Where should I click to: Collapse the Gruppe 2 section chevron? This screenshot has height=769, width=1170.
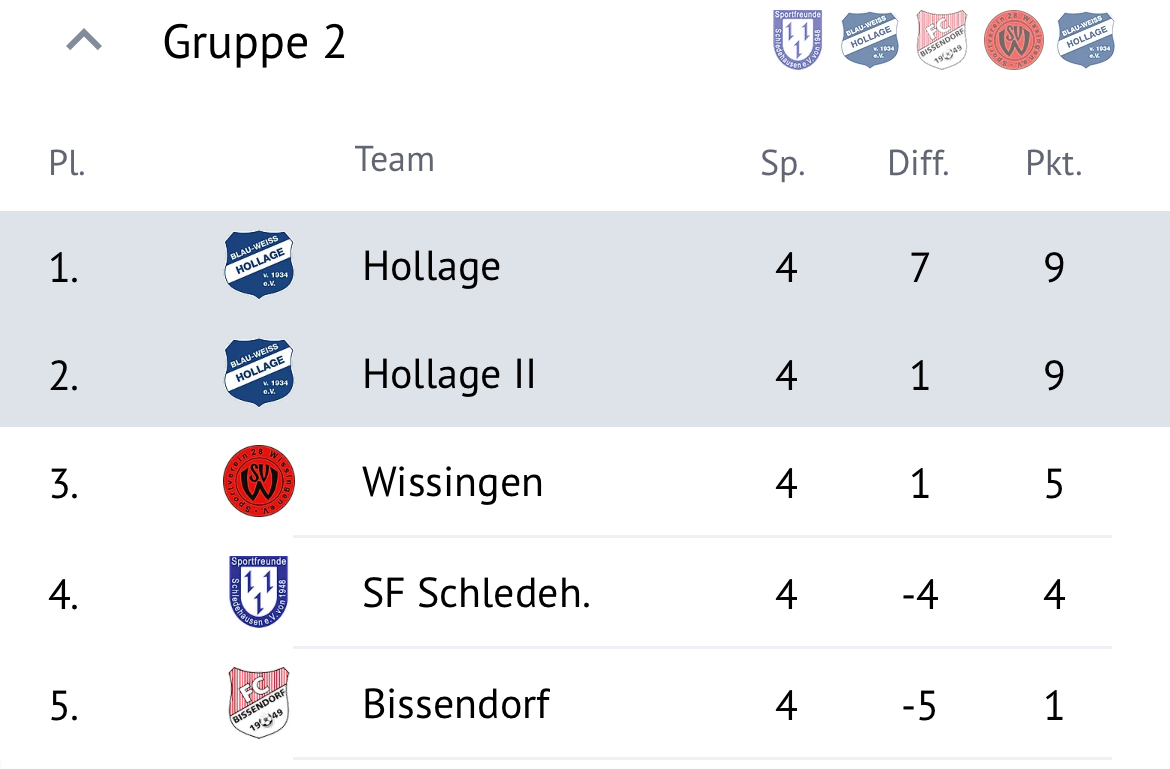(x=84, y=40)
